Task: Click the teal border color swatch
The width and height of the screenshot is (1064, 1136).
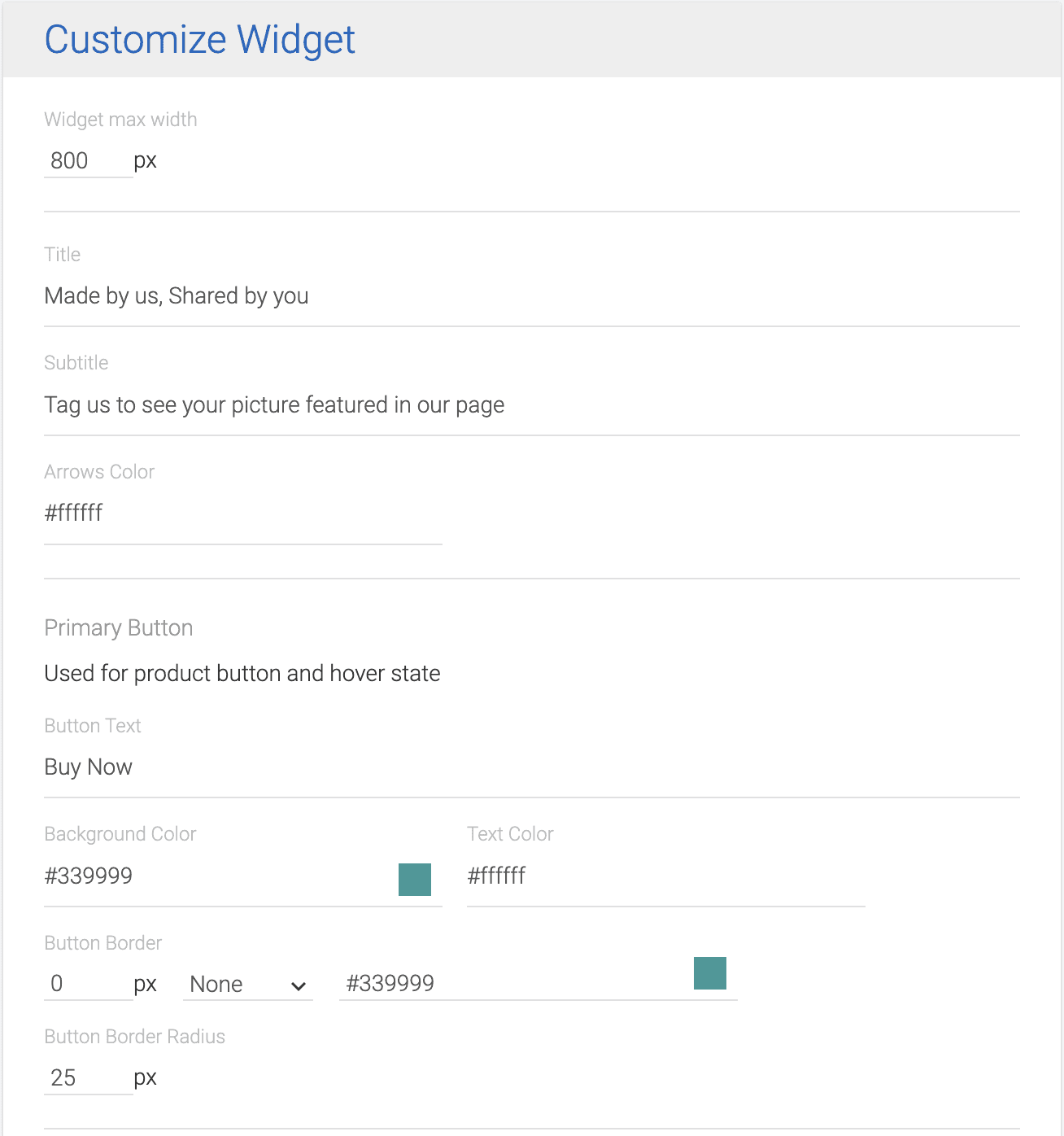Action: [709, 973]
